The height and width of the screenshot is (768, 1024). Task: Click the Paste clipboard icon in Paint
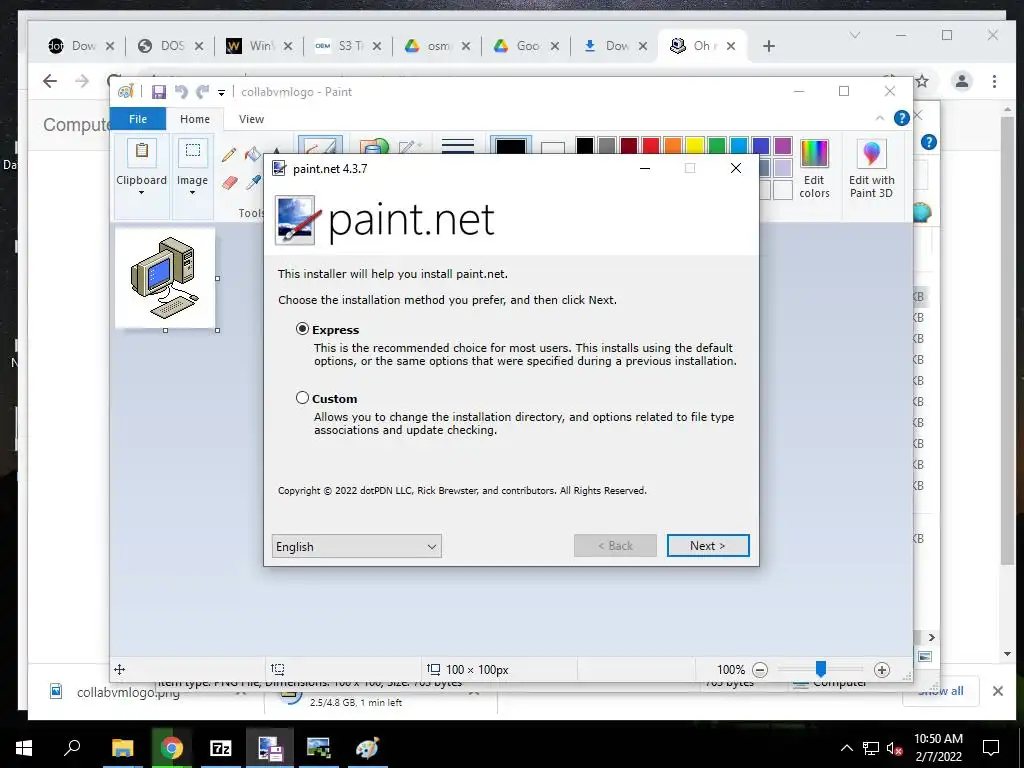pyautogui.click(x=141, y=152)
